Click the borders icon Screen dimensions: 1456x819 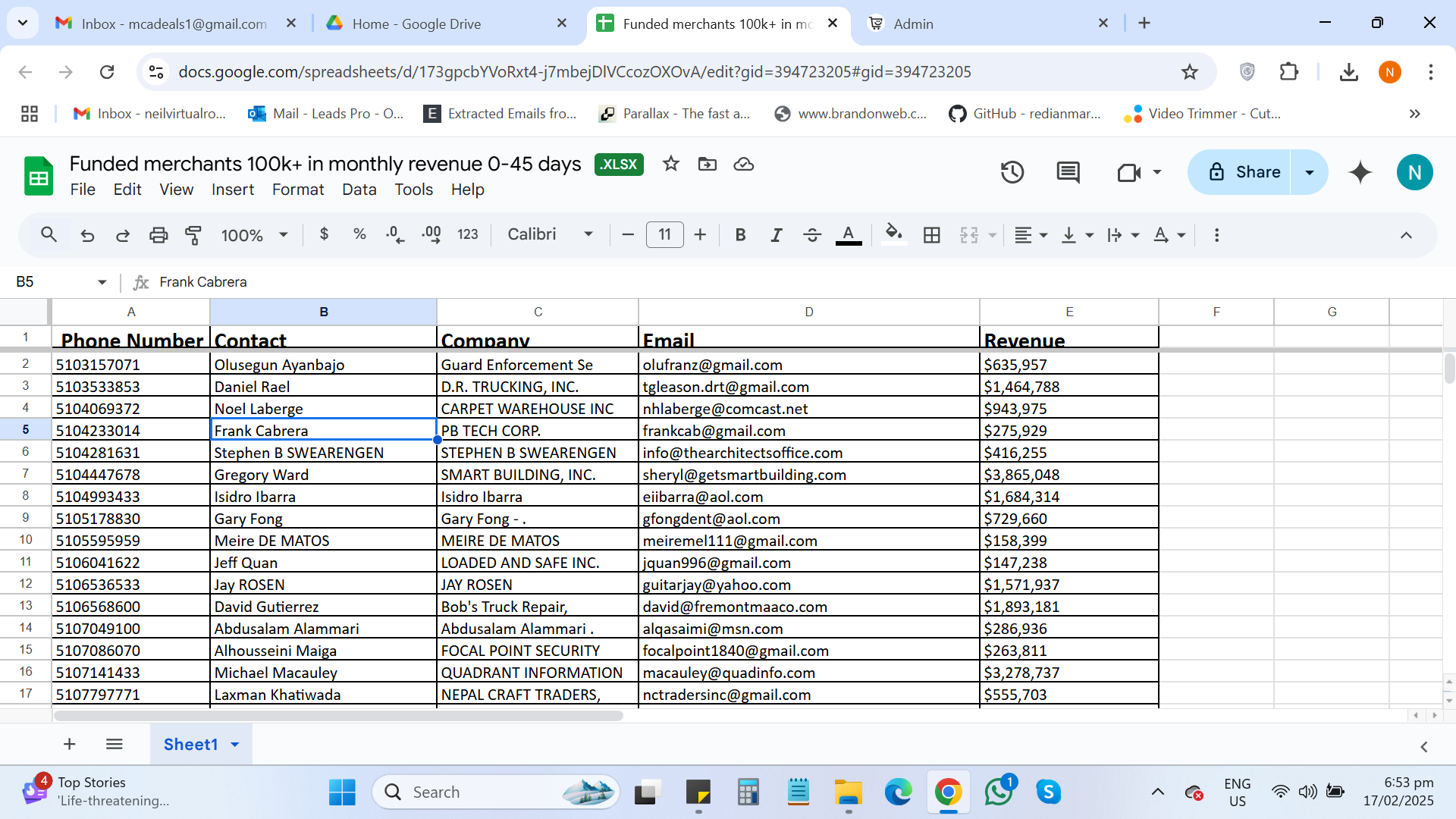pos(931,234)
